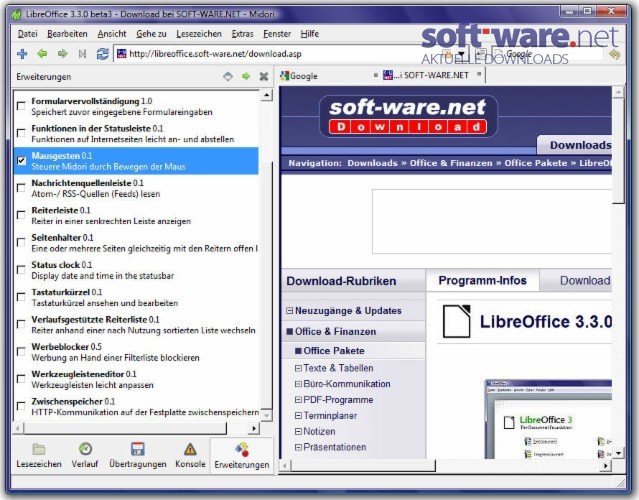Screen dimensions: 639x500
Task: Expand PDF-Programme subcategory
Action: tap(298, 400)
